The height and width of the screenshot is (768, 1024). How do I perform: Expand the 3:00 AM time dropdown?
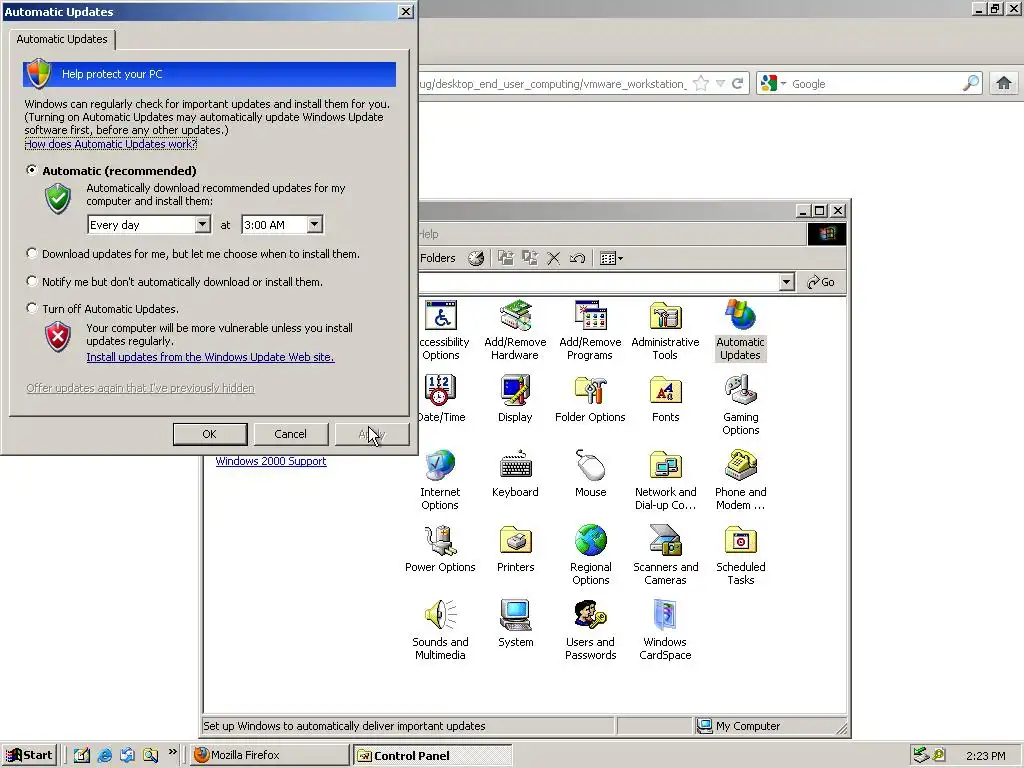314,225
